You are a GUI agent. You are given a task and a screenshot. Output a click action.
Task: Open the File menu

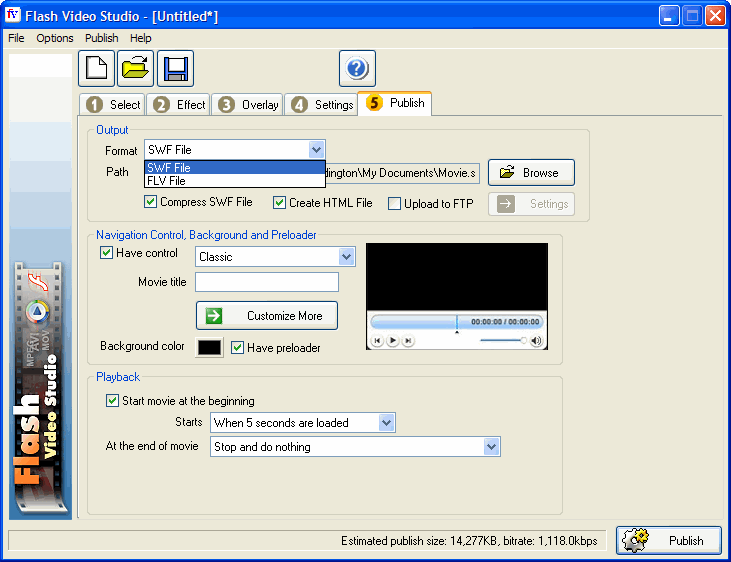coord(16,38)
